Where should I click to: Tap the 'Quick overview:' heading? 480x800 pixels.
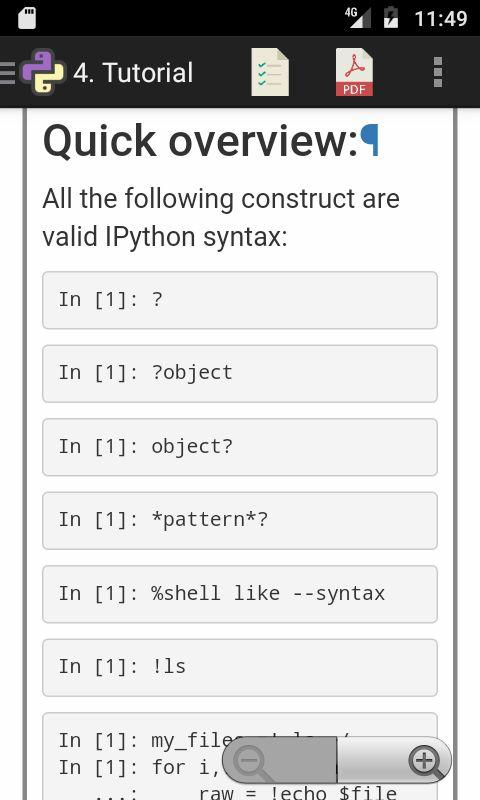(x=201, y=141)
